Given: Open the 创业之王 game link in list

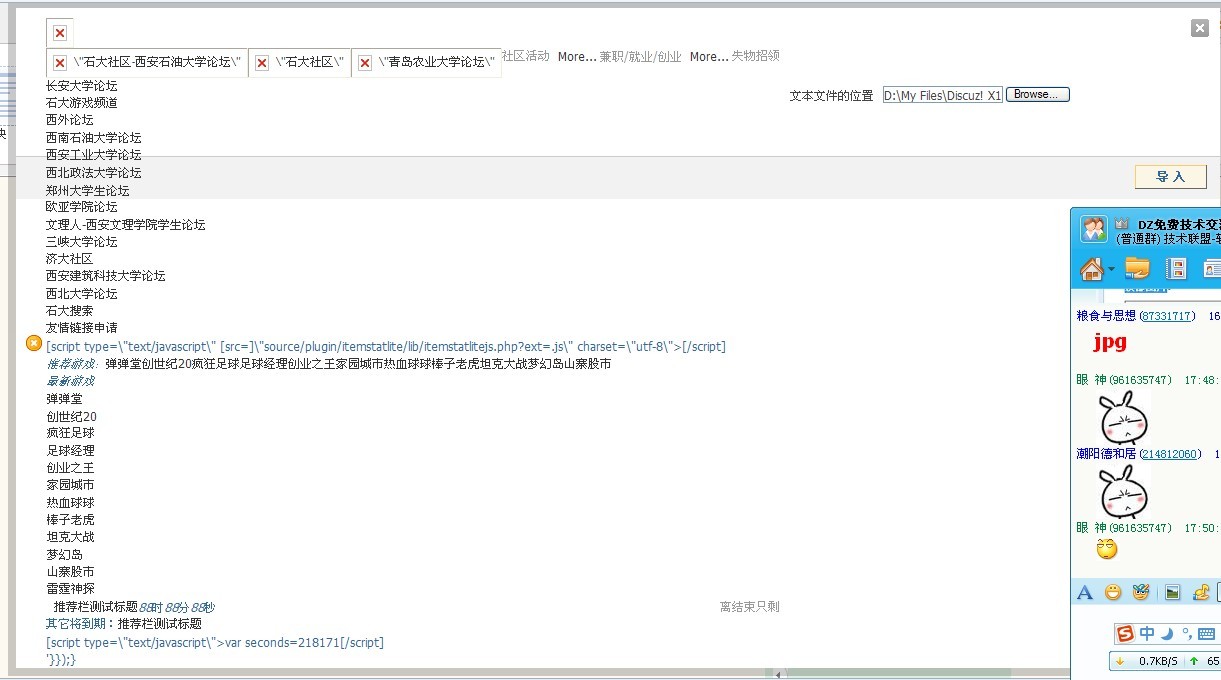Looking at the screenshot, I should 70,468.
